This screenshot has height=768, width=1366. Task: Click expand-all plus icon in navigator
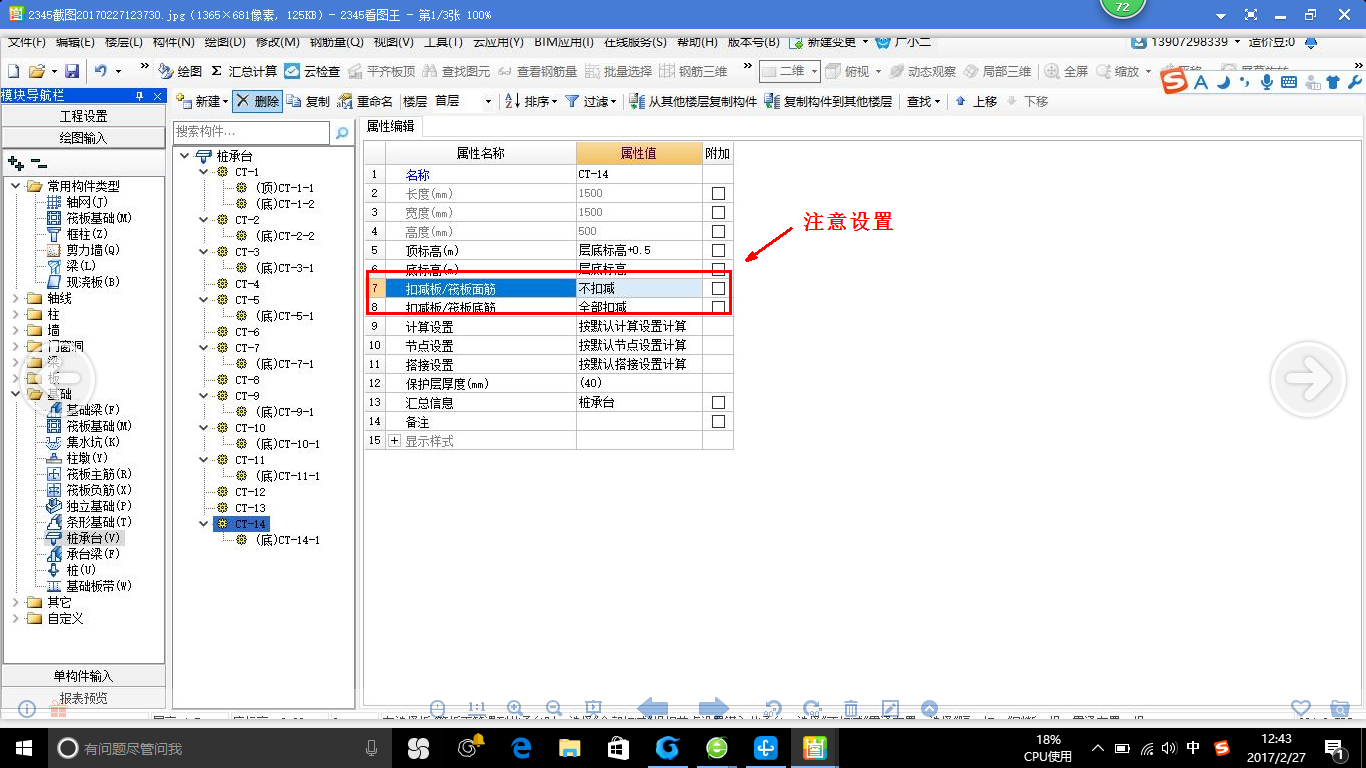coord(15,163)
